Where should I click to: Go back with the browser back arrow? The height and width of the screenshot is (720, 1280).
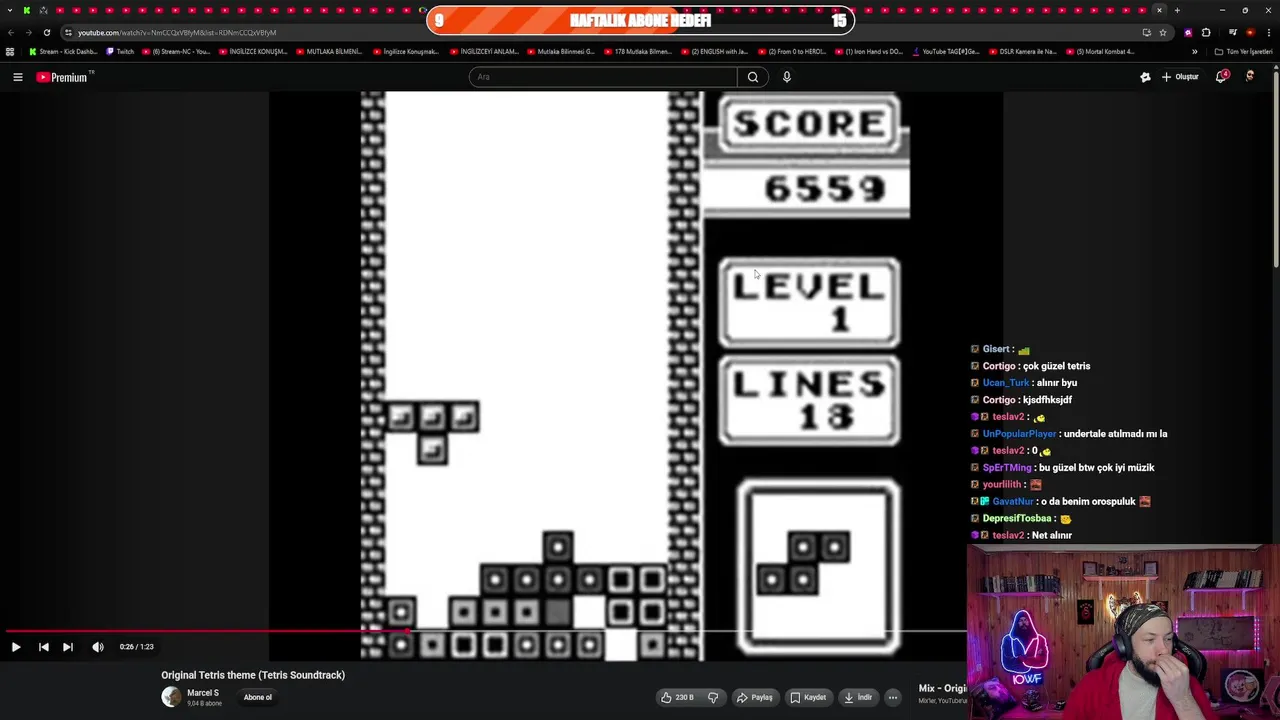10,32
